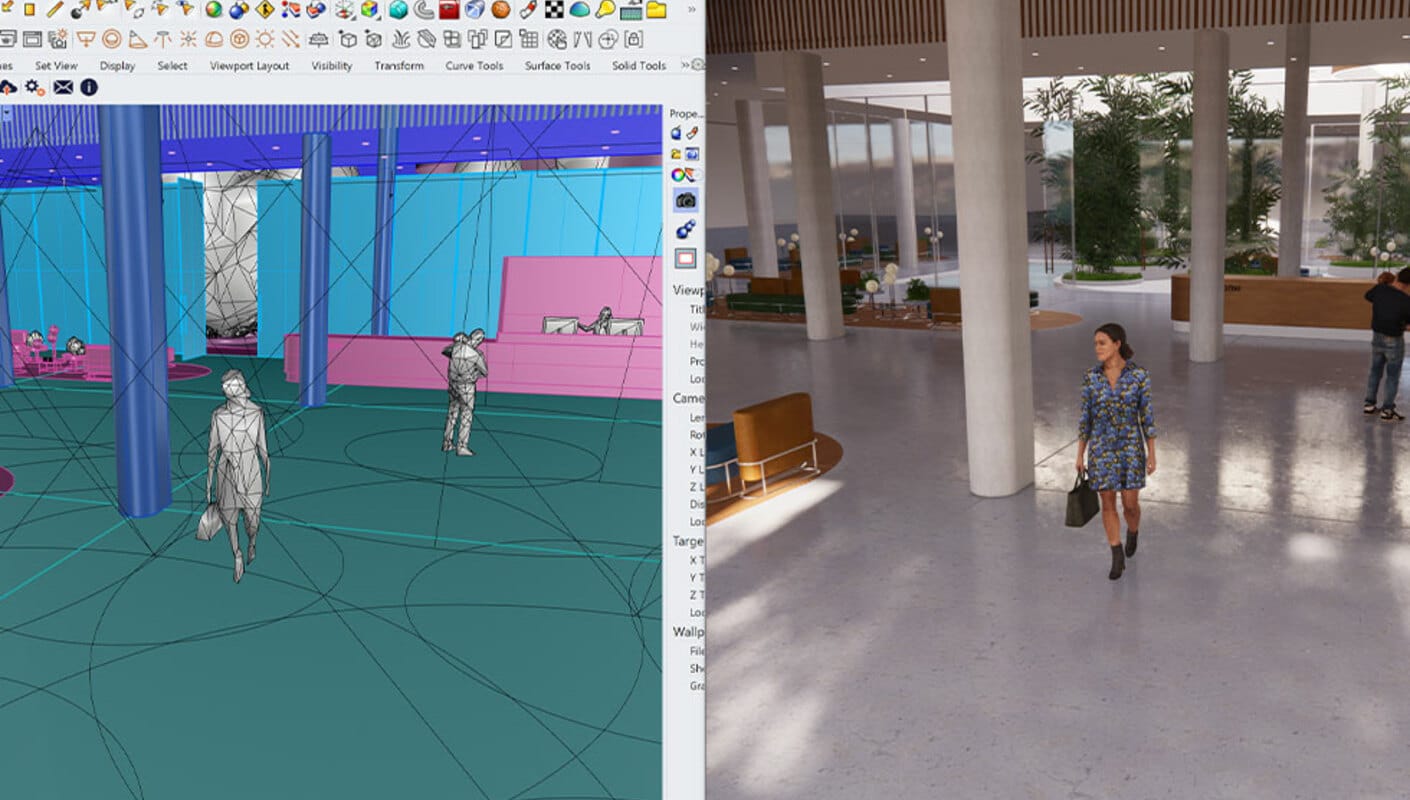The height and width of the screenshot is (800, 1410).
Task: Click the orange sun icon in second toolbar row
Action: [x=265, y=39]
